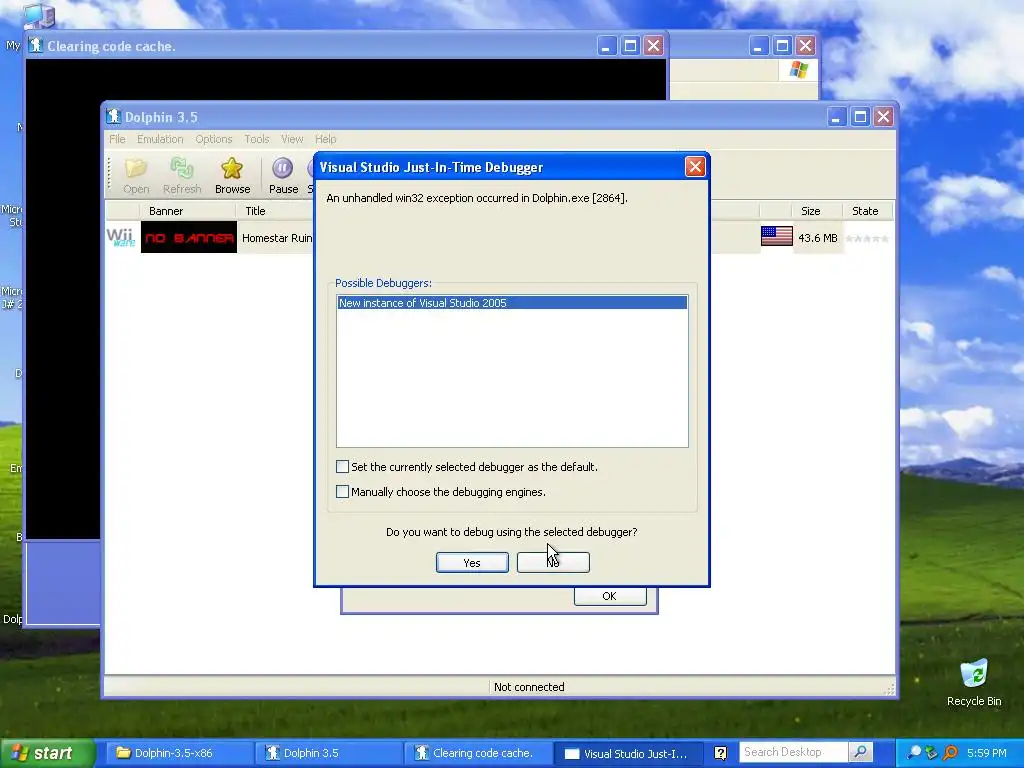Click the State column header
The width and height of the screenshot is (1024, 768).
[866, 211]
